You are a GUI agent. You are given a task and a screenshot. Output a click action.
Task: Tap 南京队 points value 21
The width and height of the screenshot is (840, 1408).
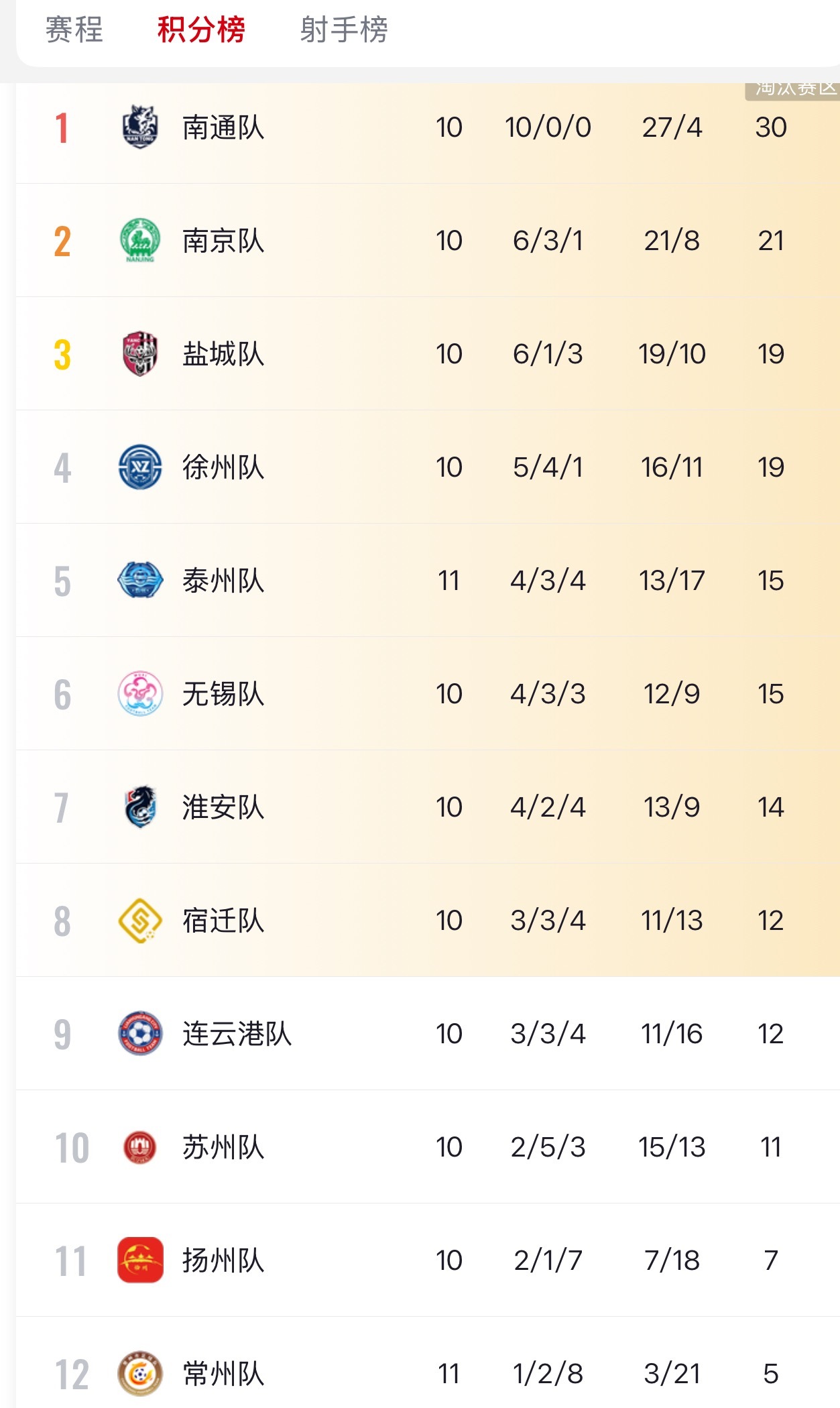771,241
